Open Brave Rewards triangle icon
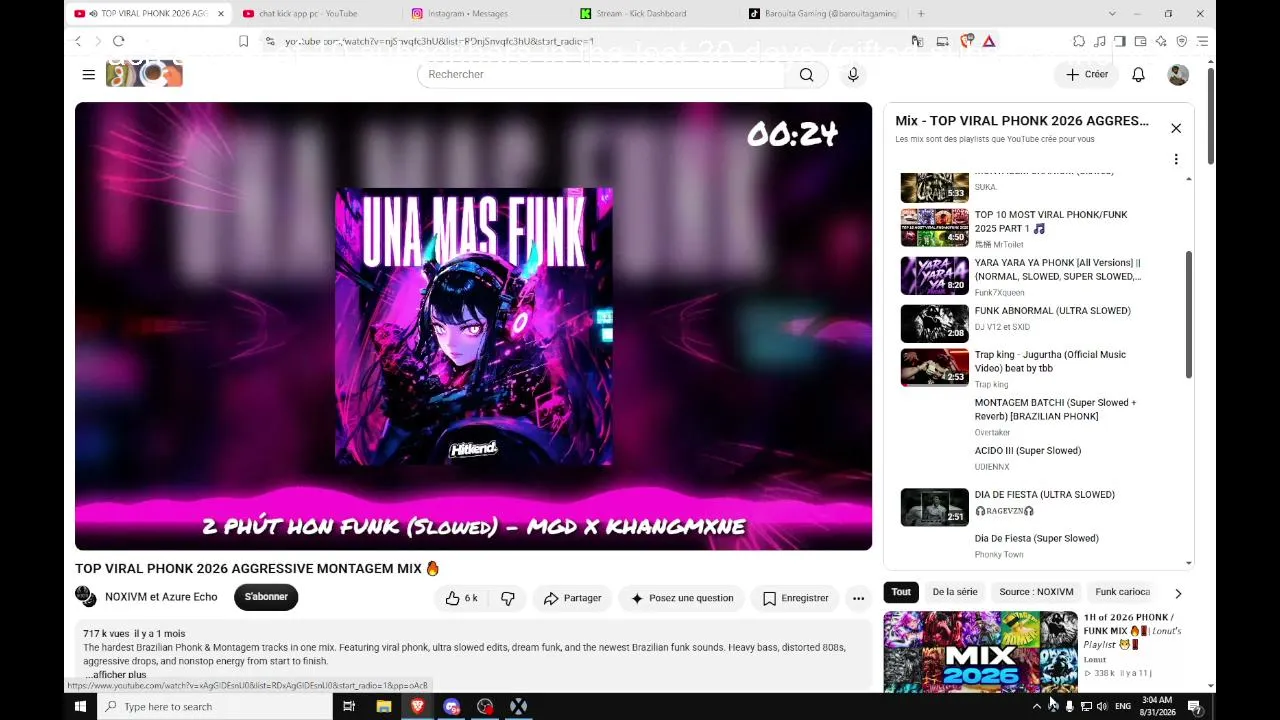This screenshot has height=720, width=1280. pos(989,41)
